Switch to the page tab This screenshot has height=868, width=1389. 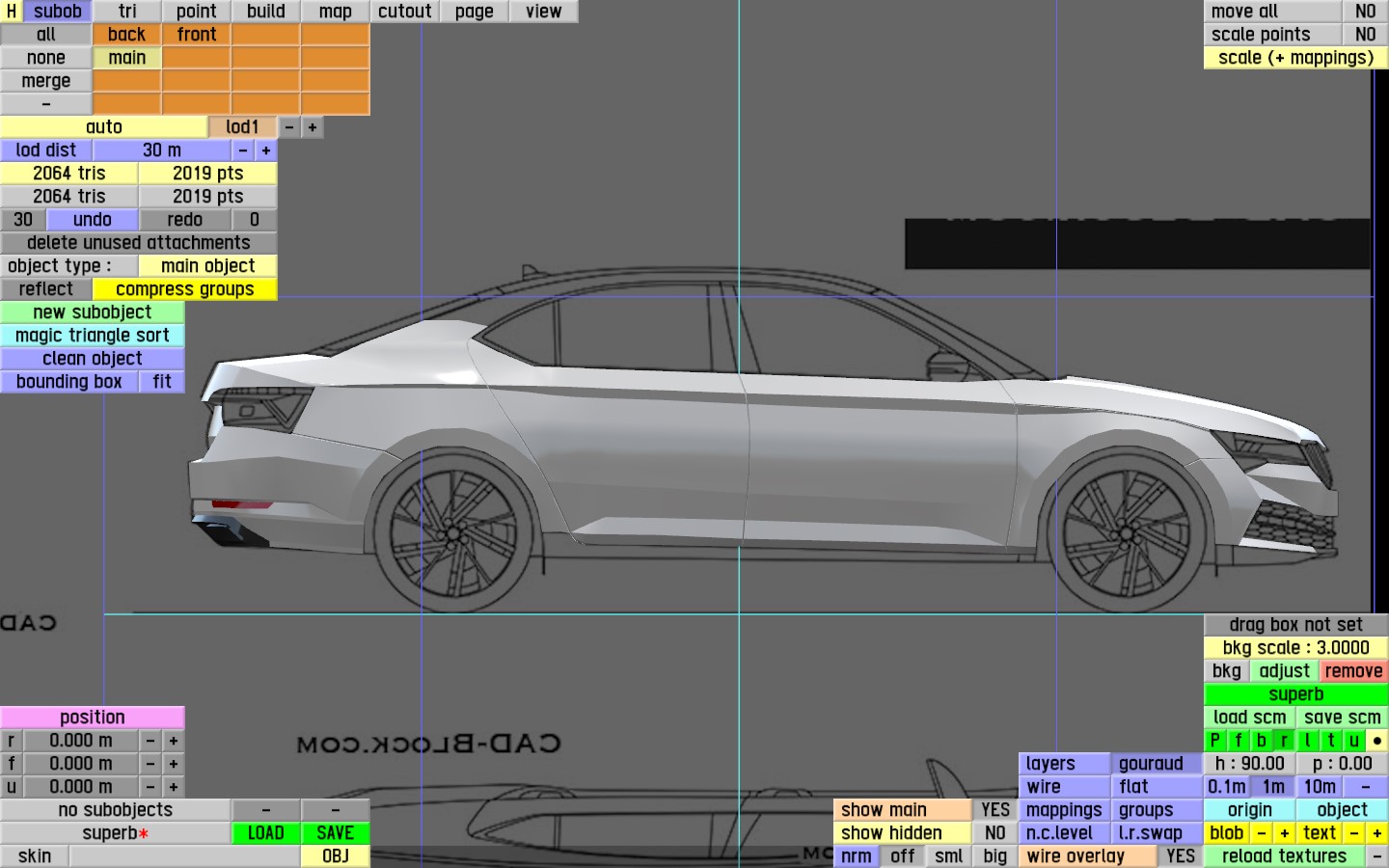pos(475,12)
